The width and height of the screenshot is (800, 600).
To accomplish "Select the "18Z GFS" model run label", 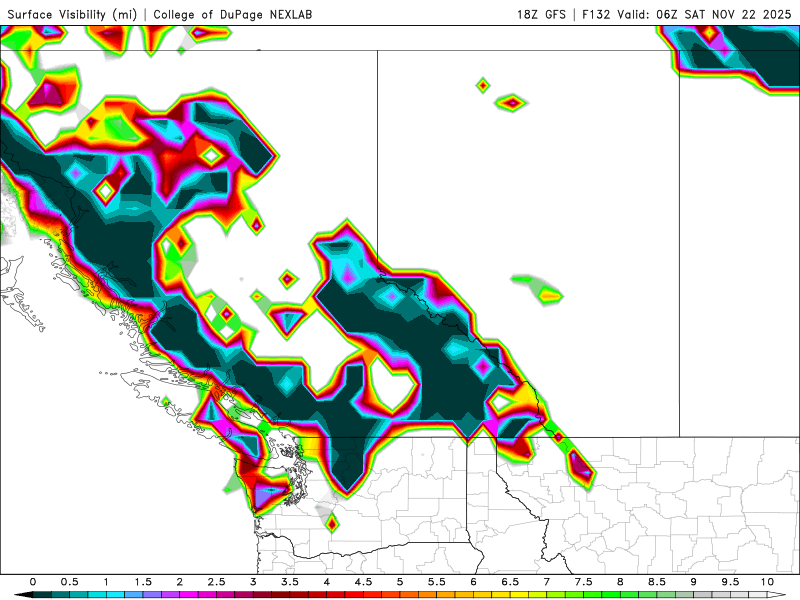I will pyautogui.click(x=541, y=14).
